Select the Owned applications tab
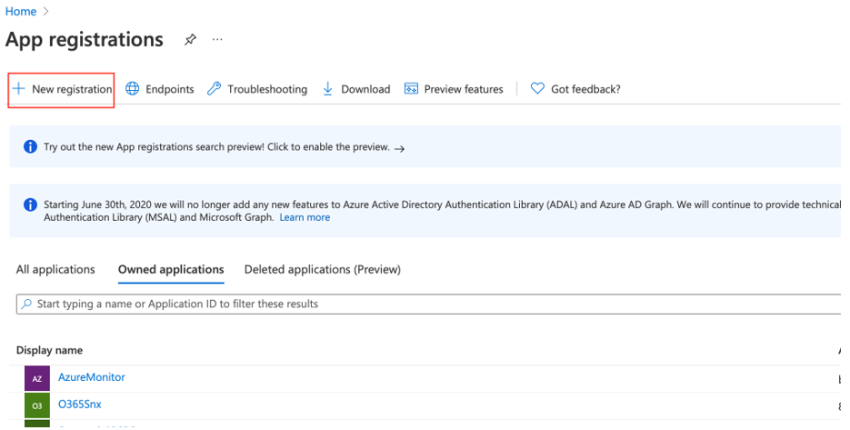This screenshot has height=430, width=850. 170,270
